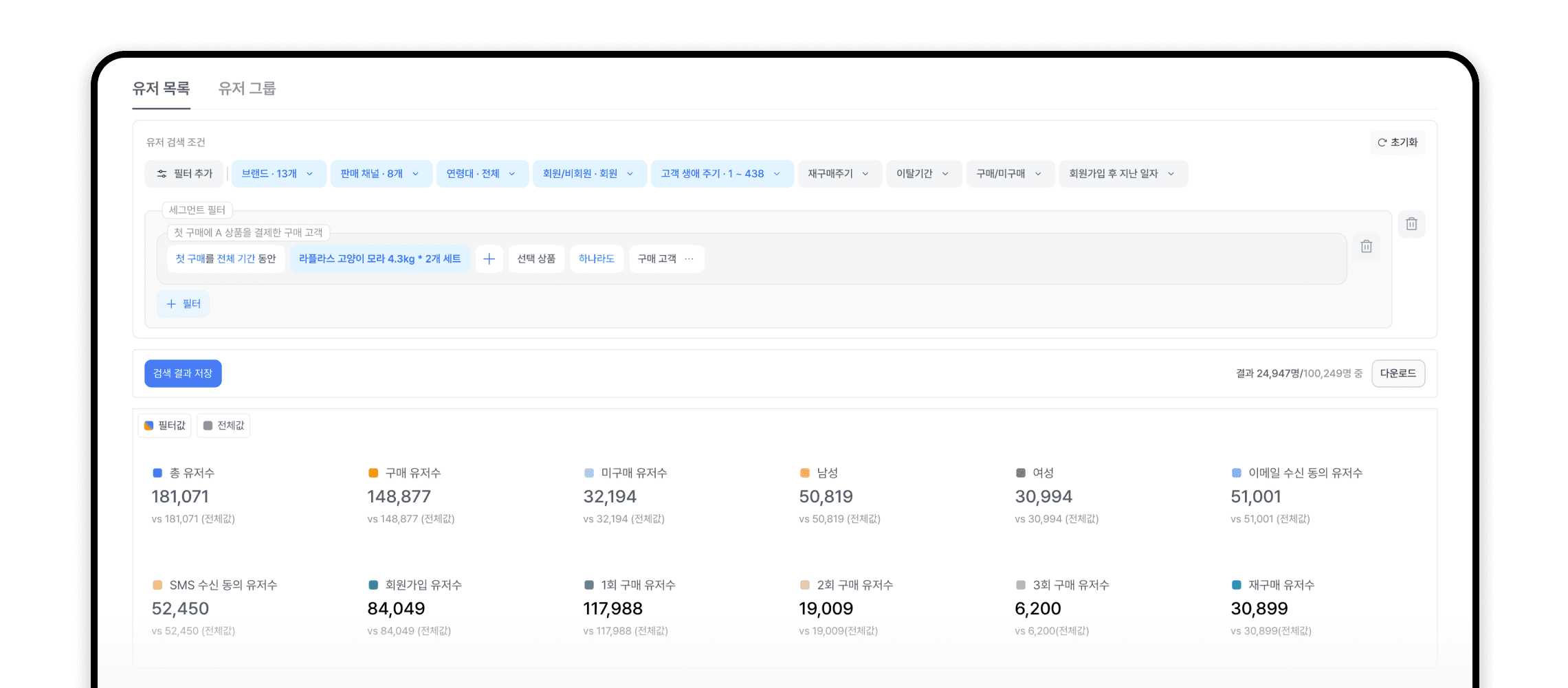The image size is (1568, 688).
Task: Expand 회원가입 후 지난 일자 dropdown
Action: pos(1123,174)
